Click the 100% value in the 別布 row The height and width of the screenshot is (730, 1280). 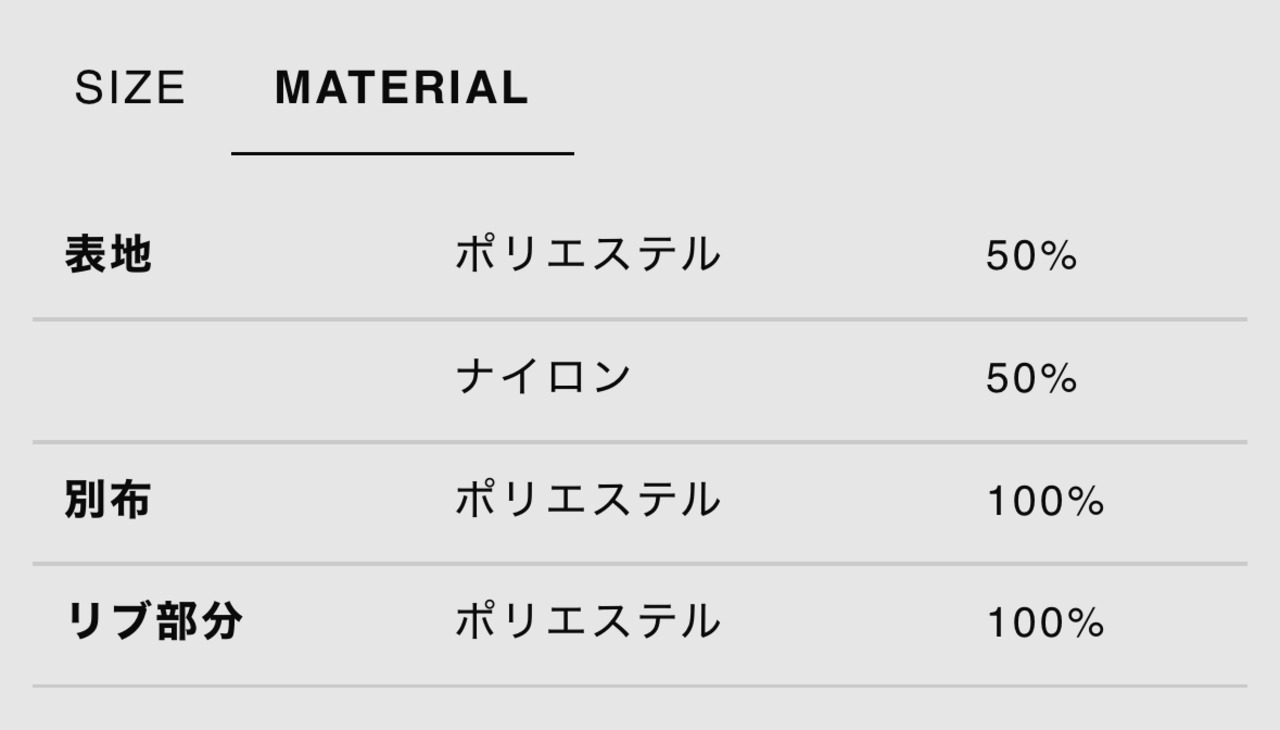click(1045, 501)
